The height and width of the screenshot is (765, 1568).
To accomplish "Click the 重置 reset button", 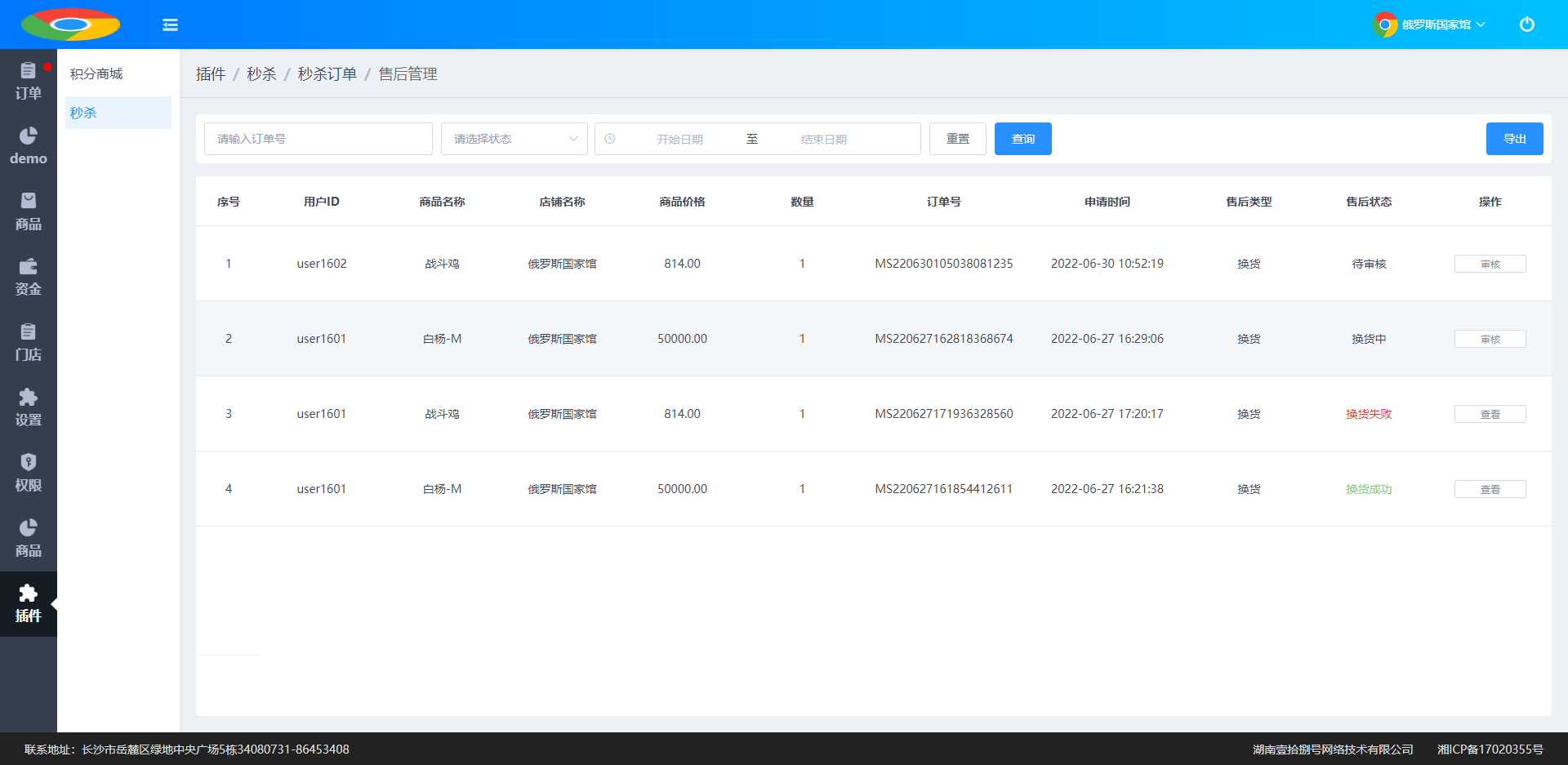I will tap(958, 139).
